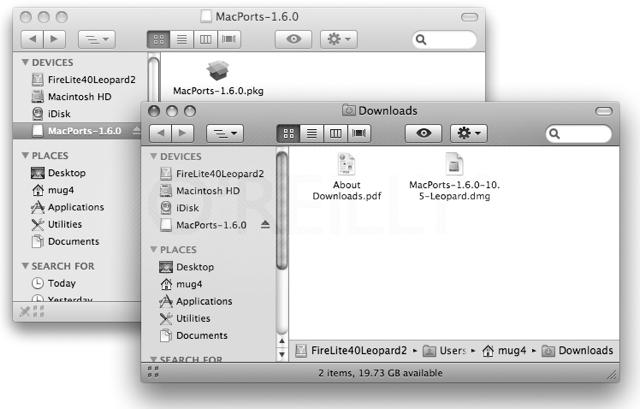640x409 pixels.
Task: Eject MacPorts-1.6.0 volume in Downloads sidebar
Action: click(x=265, y=224)
